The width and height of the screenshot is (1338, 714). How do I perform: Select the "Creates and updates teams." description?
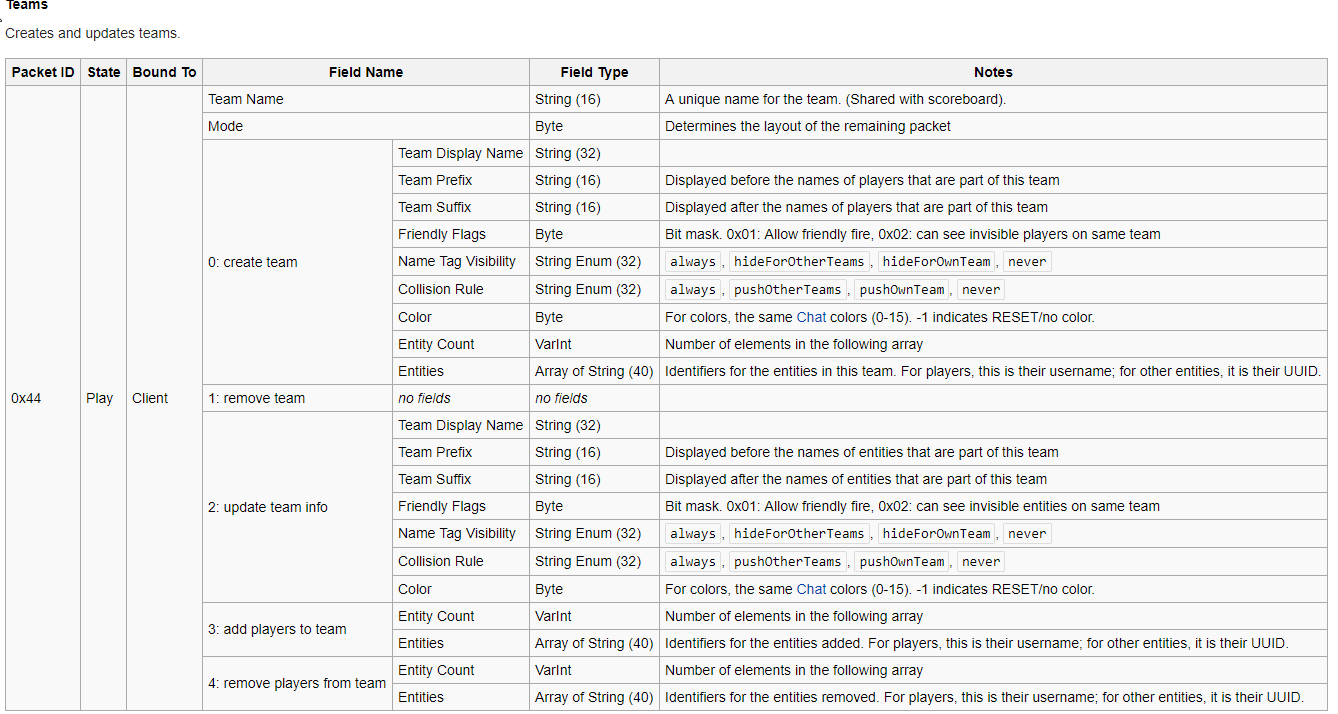pos(92,33)
